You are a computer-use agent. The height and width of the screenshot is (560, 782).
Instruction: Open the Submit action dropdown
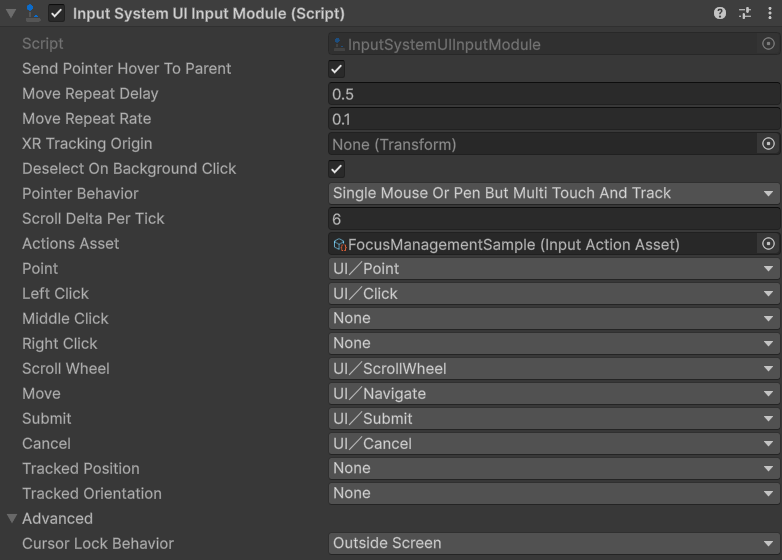(x=554, y=418)
